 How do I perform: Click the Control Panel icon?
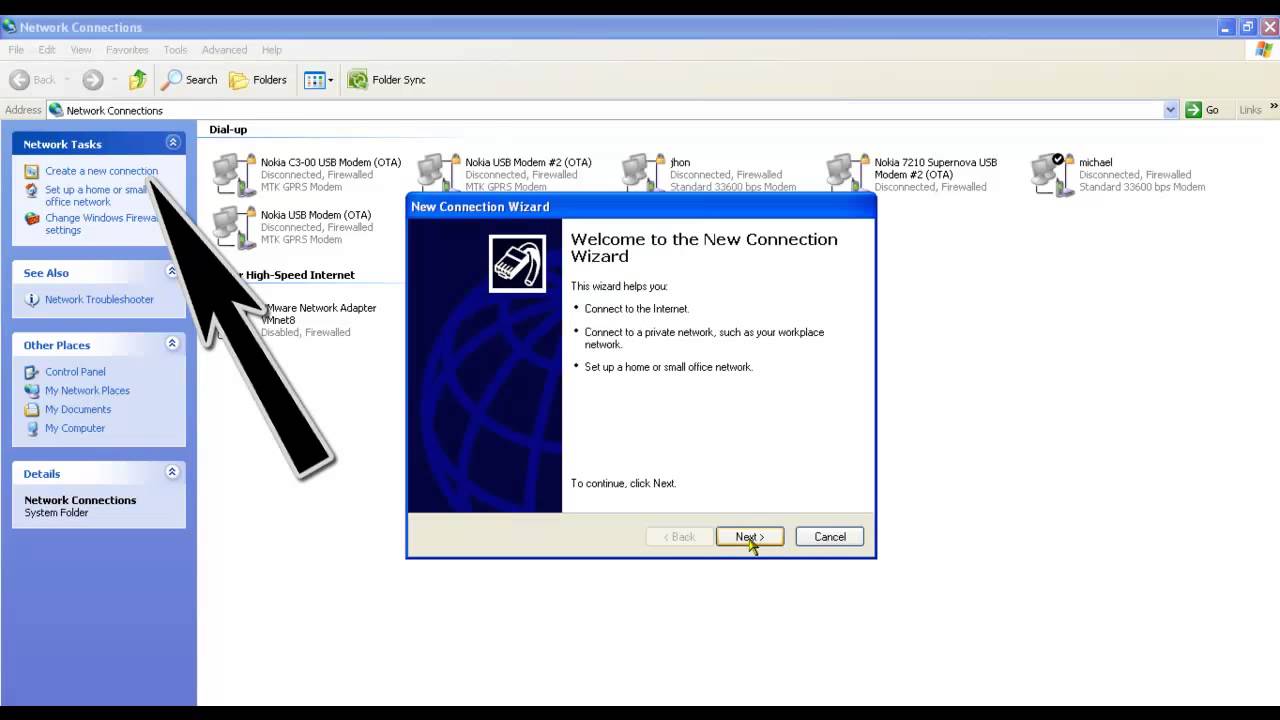coord(32,372)
